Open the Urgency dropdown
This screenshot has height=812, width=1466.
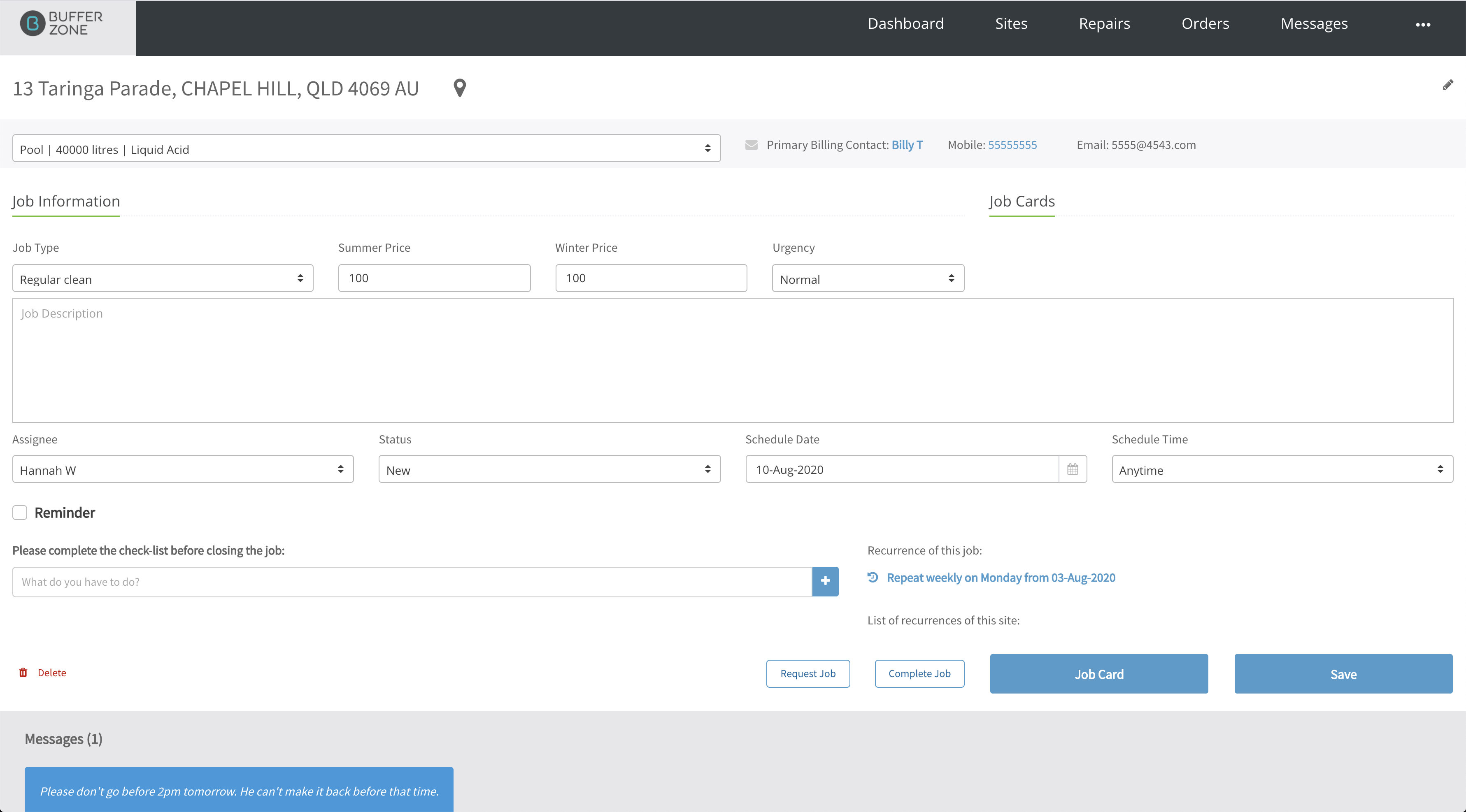[x=868, y=278]
